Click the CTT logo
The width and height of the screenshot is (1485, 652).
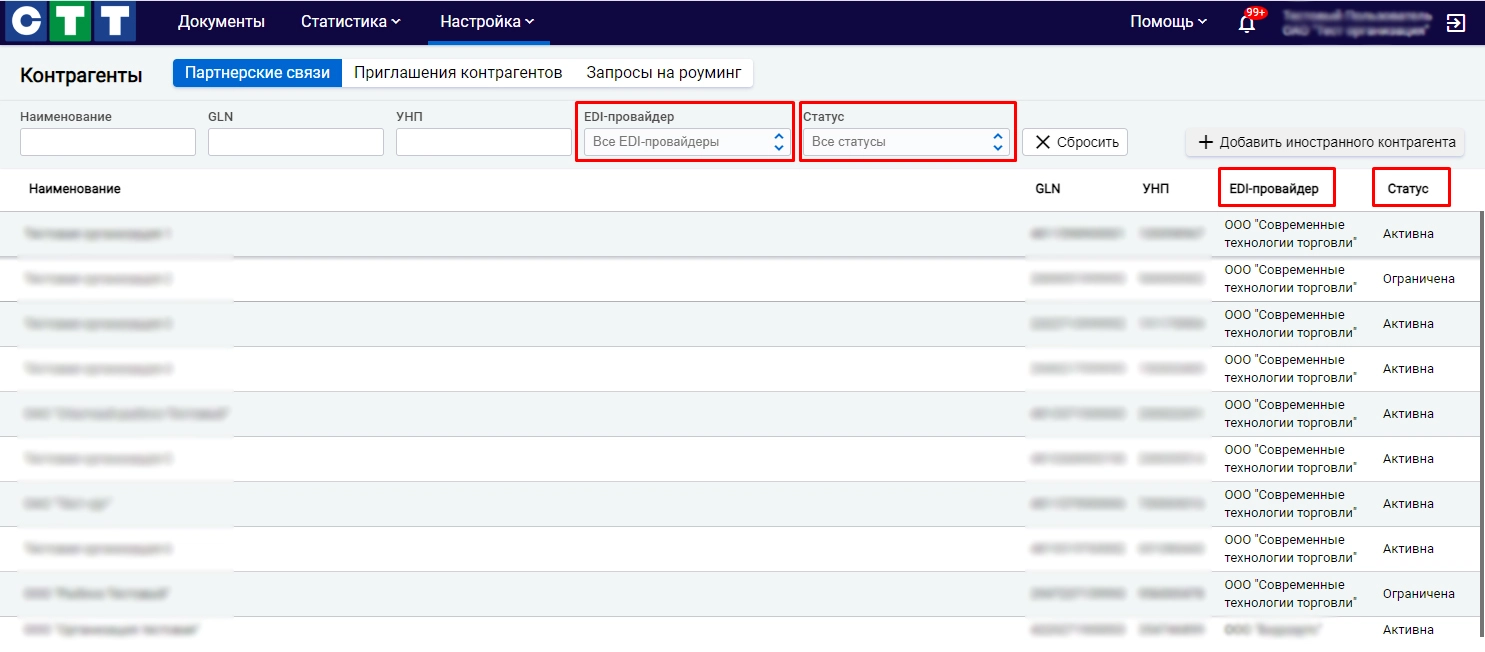click(70, 22)
